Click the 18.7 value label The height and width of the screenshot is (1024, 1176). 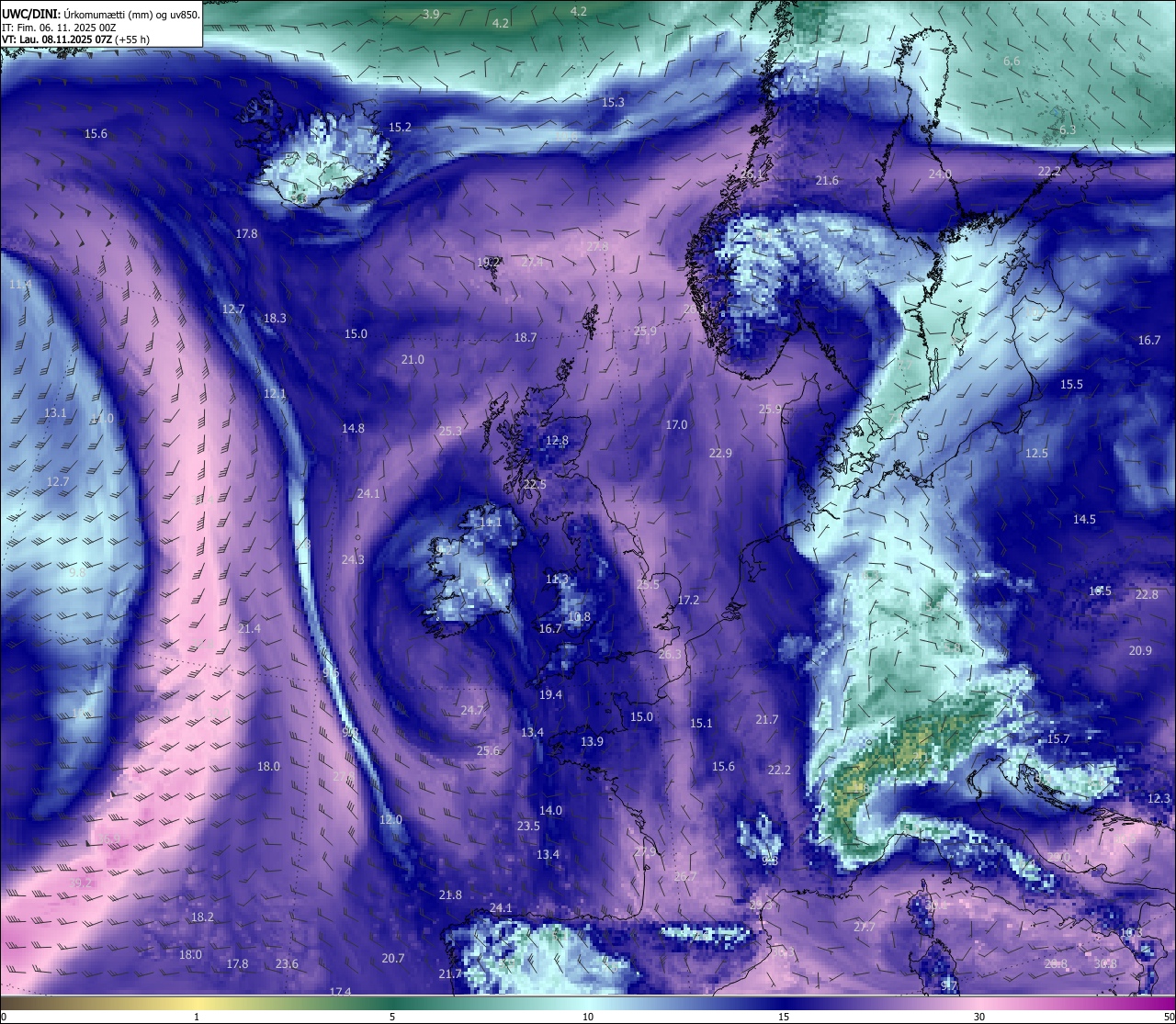point(525,337)
